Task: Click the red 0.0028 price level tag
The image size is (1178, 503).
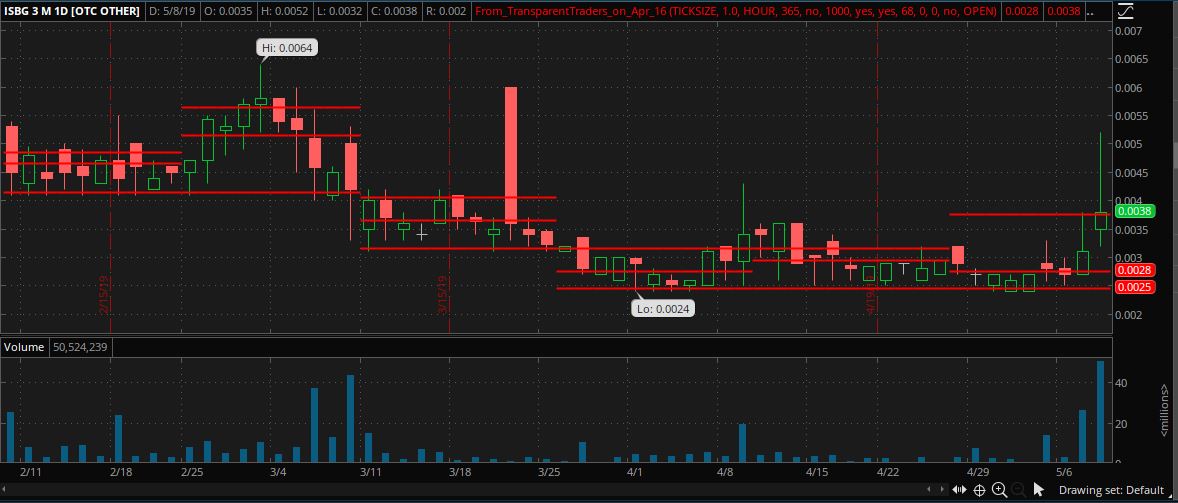Action: (1134, 270)
